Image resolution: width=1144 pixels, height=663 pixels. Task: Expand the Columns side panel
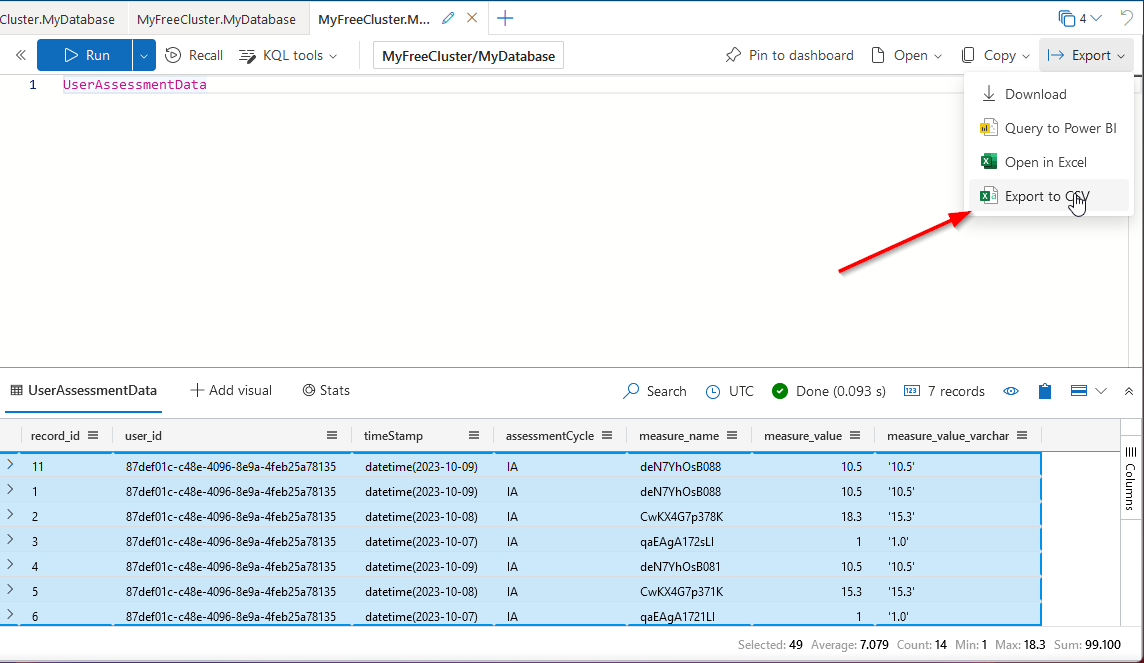tap(1131, 480)
